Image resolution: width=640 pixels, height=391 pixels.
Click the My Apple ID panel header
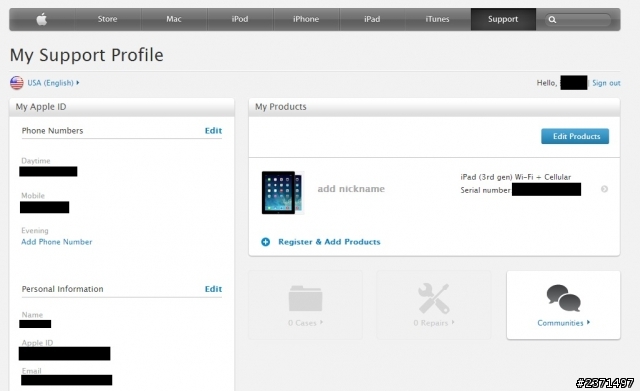pyautogui.click(x=122, y=107)
